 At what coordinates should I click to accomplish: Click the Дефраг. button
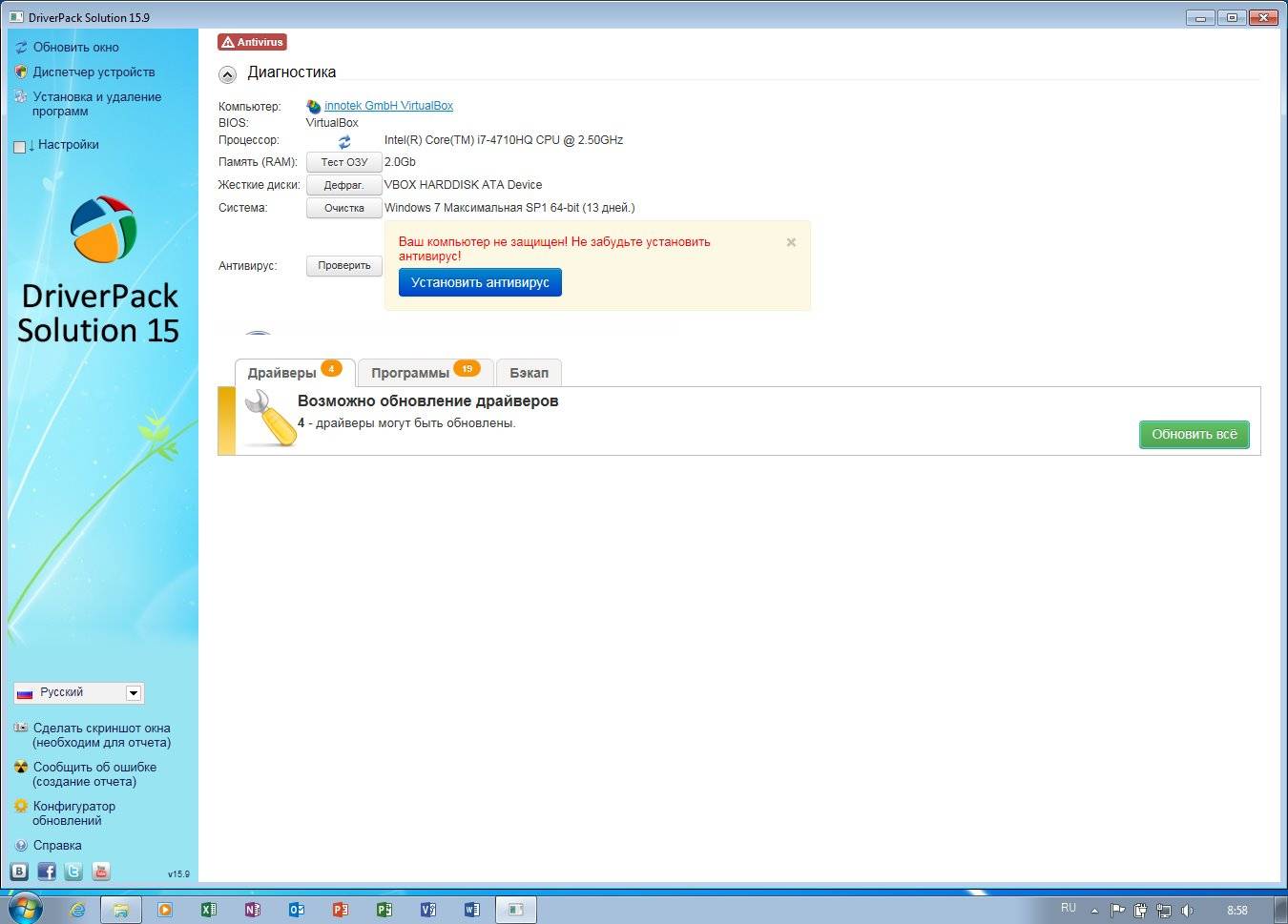[344, 185]
